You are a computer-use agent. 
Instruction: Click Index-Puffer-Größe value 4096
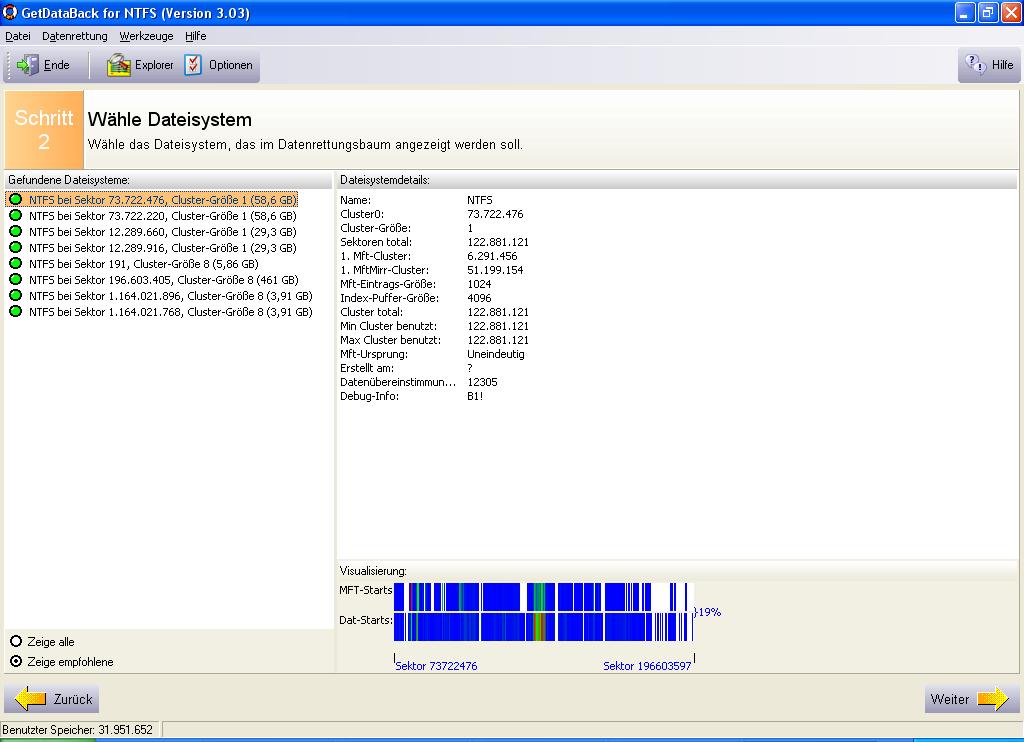479,298
